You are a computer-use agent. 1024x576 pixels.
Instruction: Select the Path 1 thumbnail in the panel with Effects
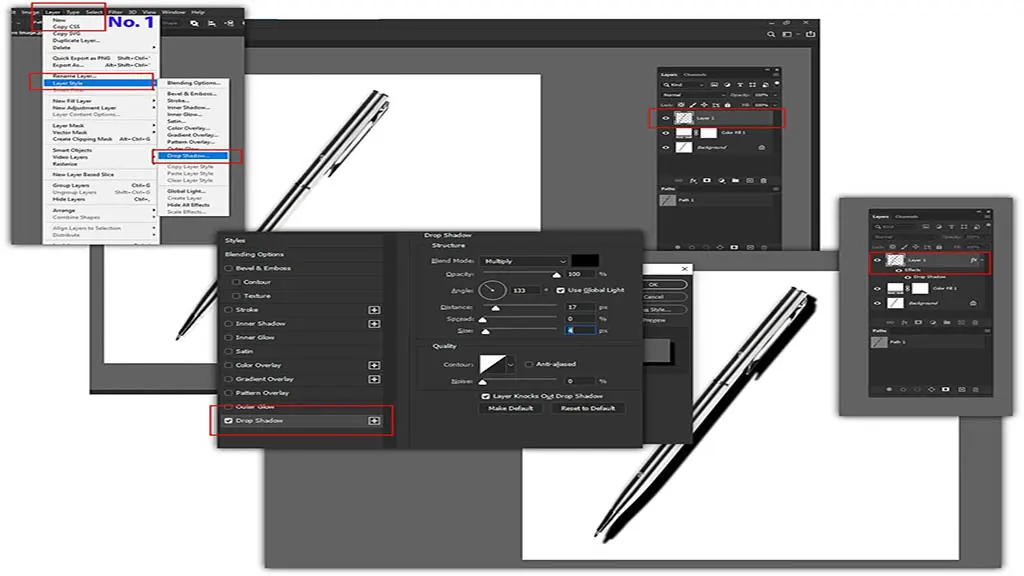click(x=880, y=342)
